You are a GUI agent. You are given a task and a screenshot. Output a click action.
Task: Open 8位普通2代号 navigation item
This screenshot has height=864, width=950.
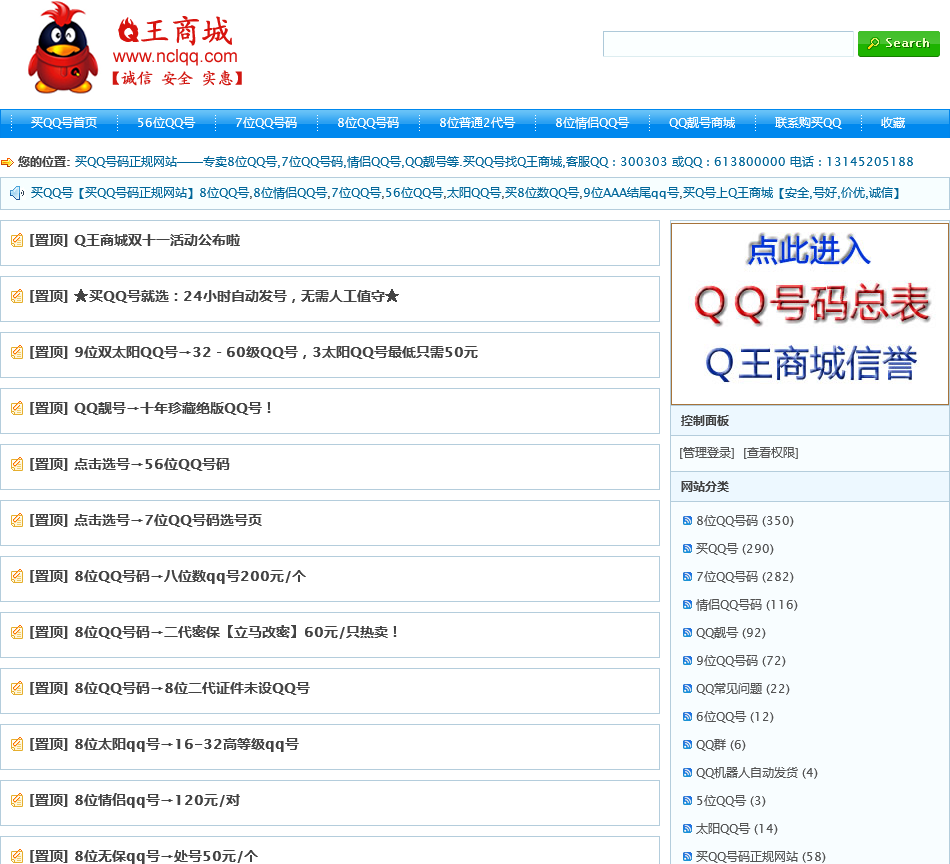(x=477, y=123)
